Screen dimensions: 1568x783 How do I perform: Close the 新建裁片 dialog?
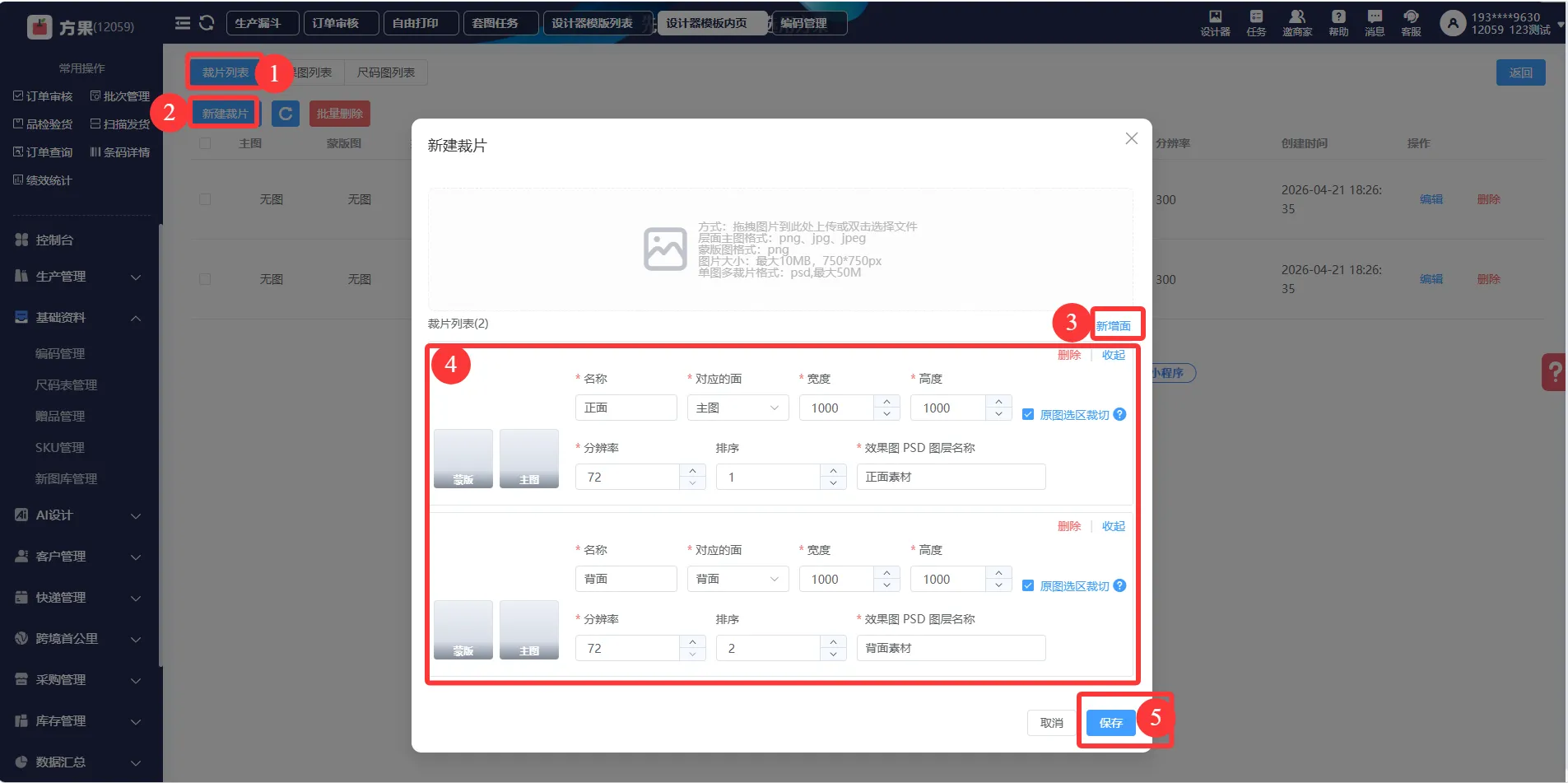pos(1132,138)
